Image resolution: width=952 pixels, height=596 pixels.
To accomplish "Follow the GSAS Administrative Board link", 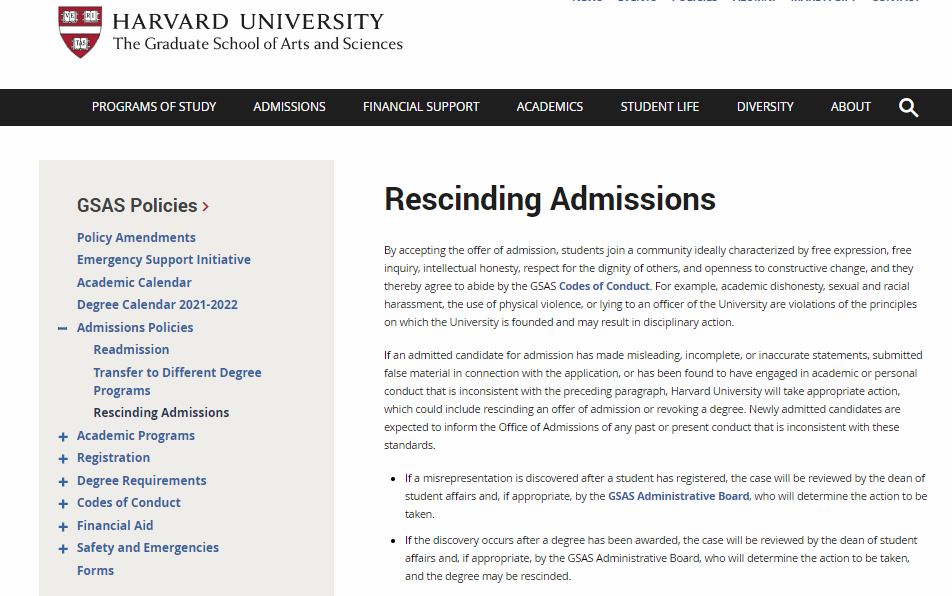I will click(679, 496).
